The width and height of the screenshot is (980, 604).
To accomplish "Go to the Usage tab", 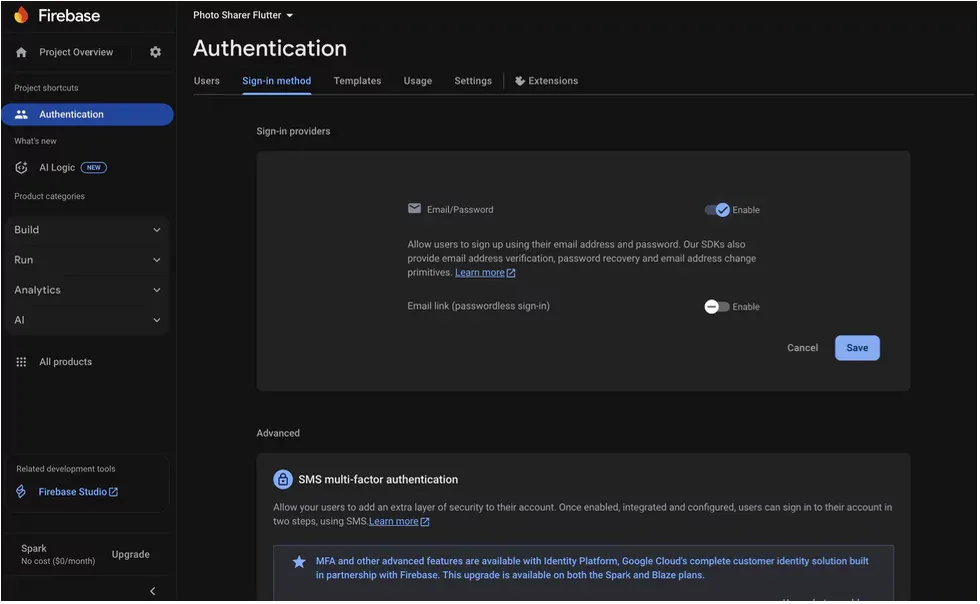I will (418, 81).
